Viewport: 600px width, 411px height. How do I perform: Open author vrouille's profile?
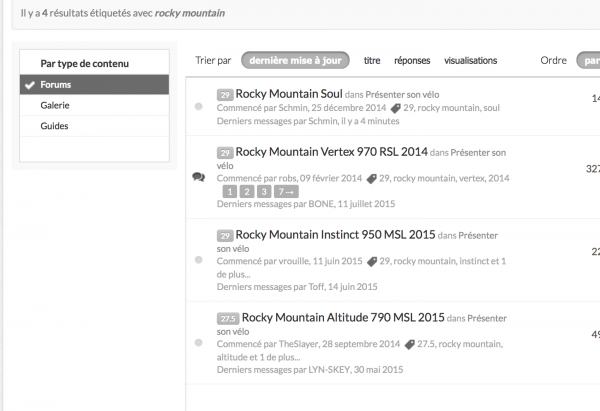(x=294, y=261)
